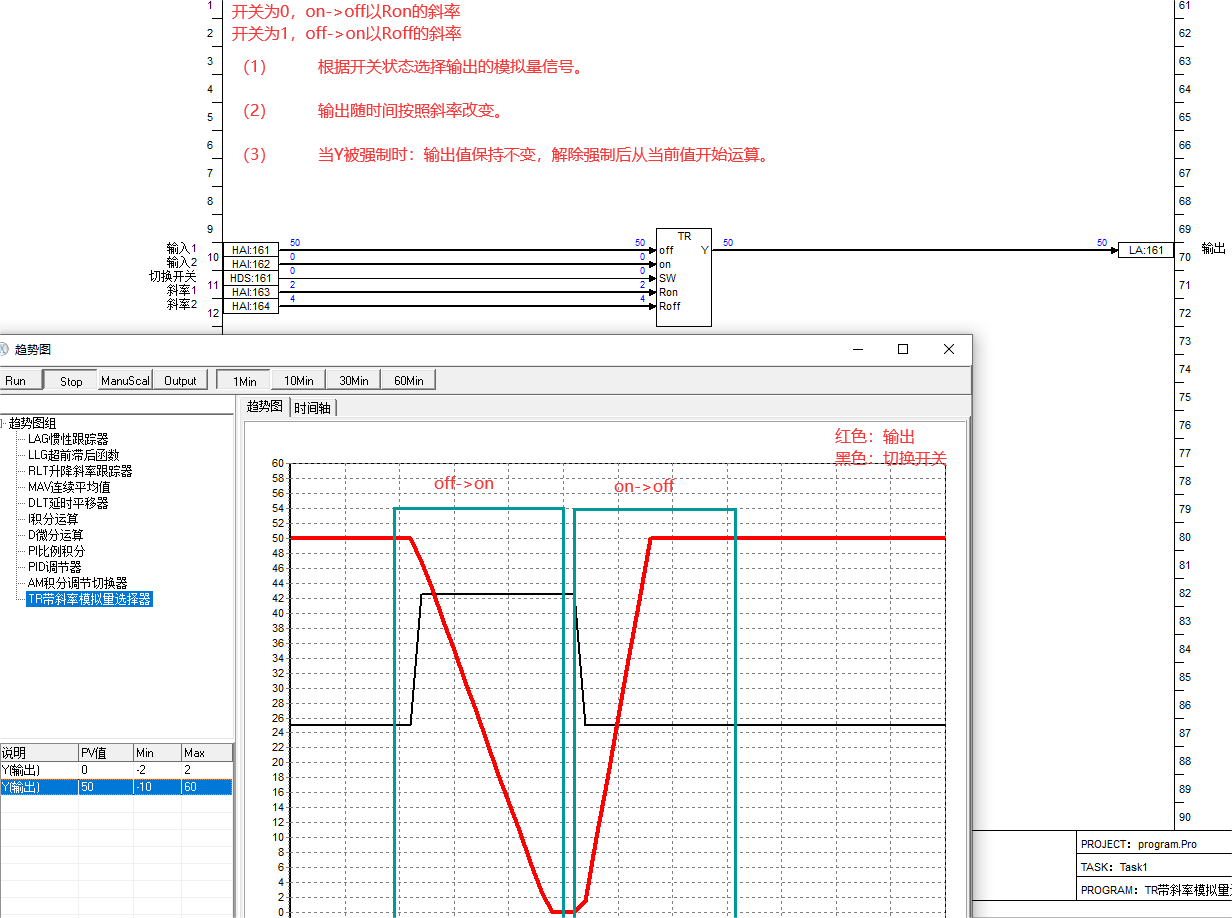Click the PV值 column header
Screen dimensions: 1232x918
tap(105, 752)
